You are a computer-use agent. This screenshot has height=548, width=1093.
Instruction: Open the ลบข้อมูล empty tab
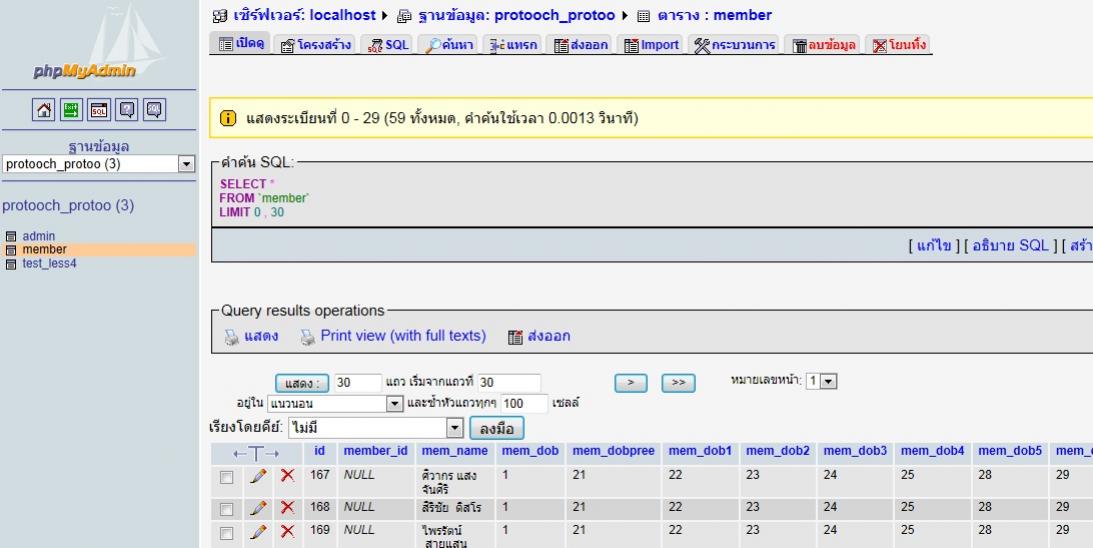[823, 45]
